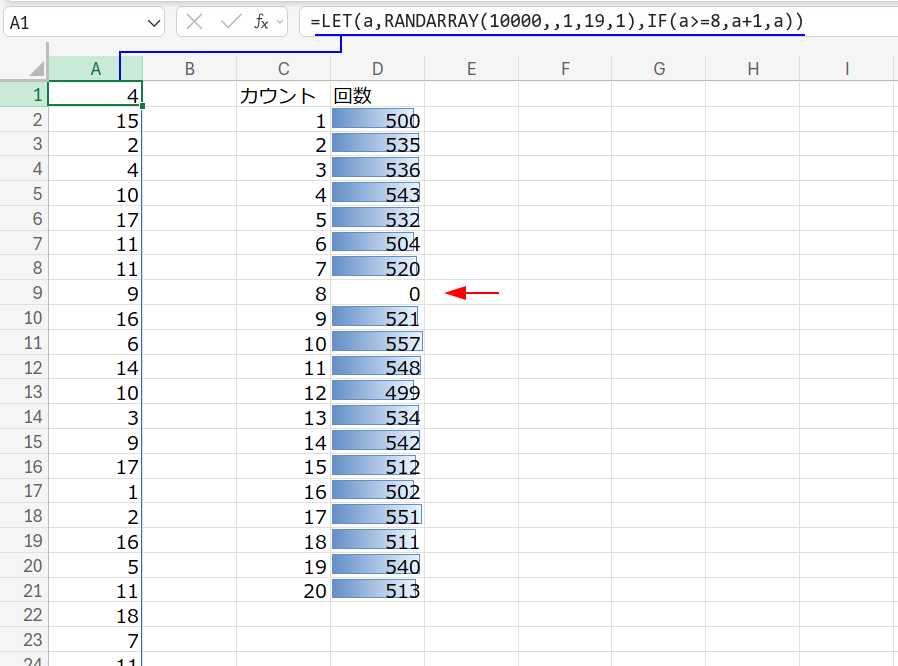
Task: Click the Cancel X icon in formula bar
Action: point(196,22)
